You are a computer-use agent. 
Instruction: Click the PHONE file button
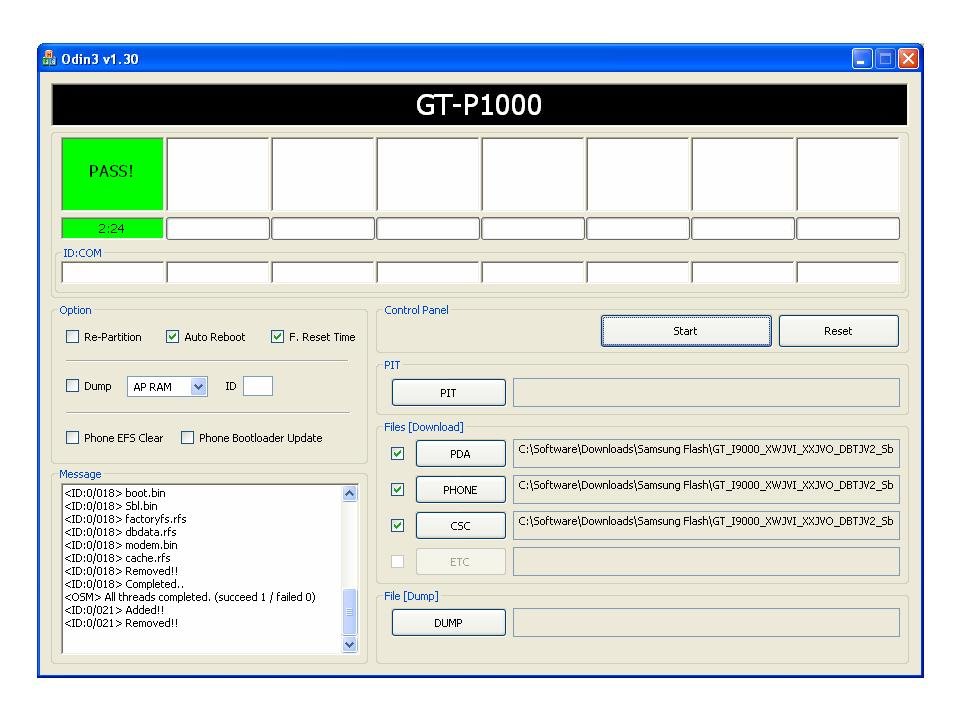click(460, 490)
